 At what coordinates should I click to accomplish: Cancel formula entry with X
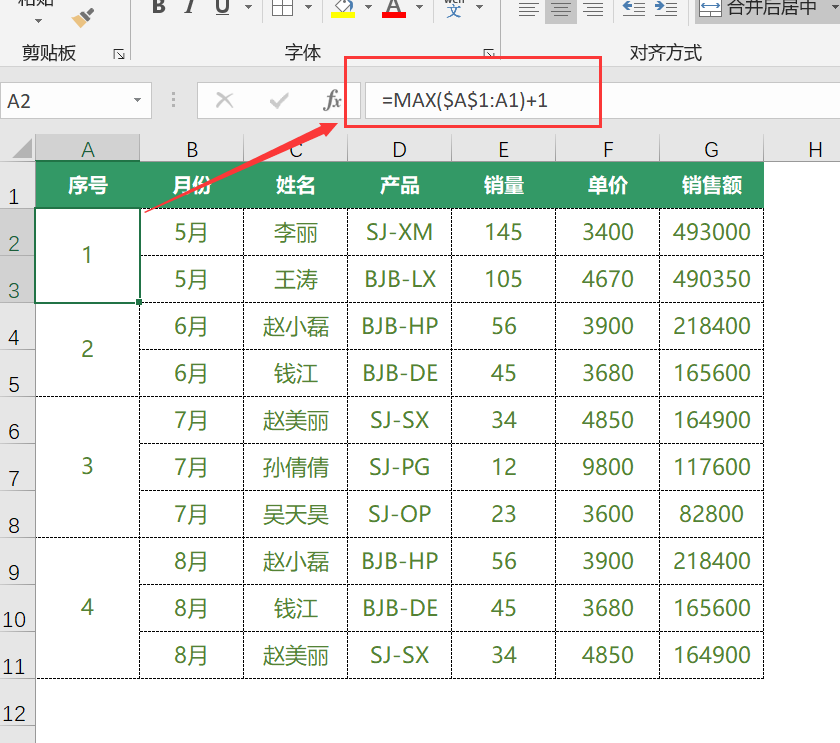pos(224,100)
